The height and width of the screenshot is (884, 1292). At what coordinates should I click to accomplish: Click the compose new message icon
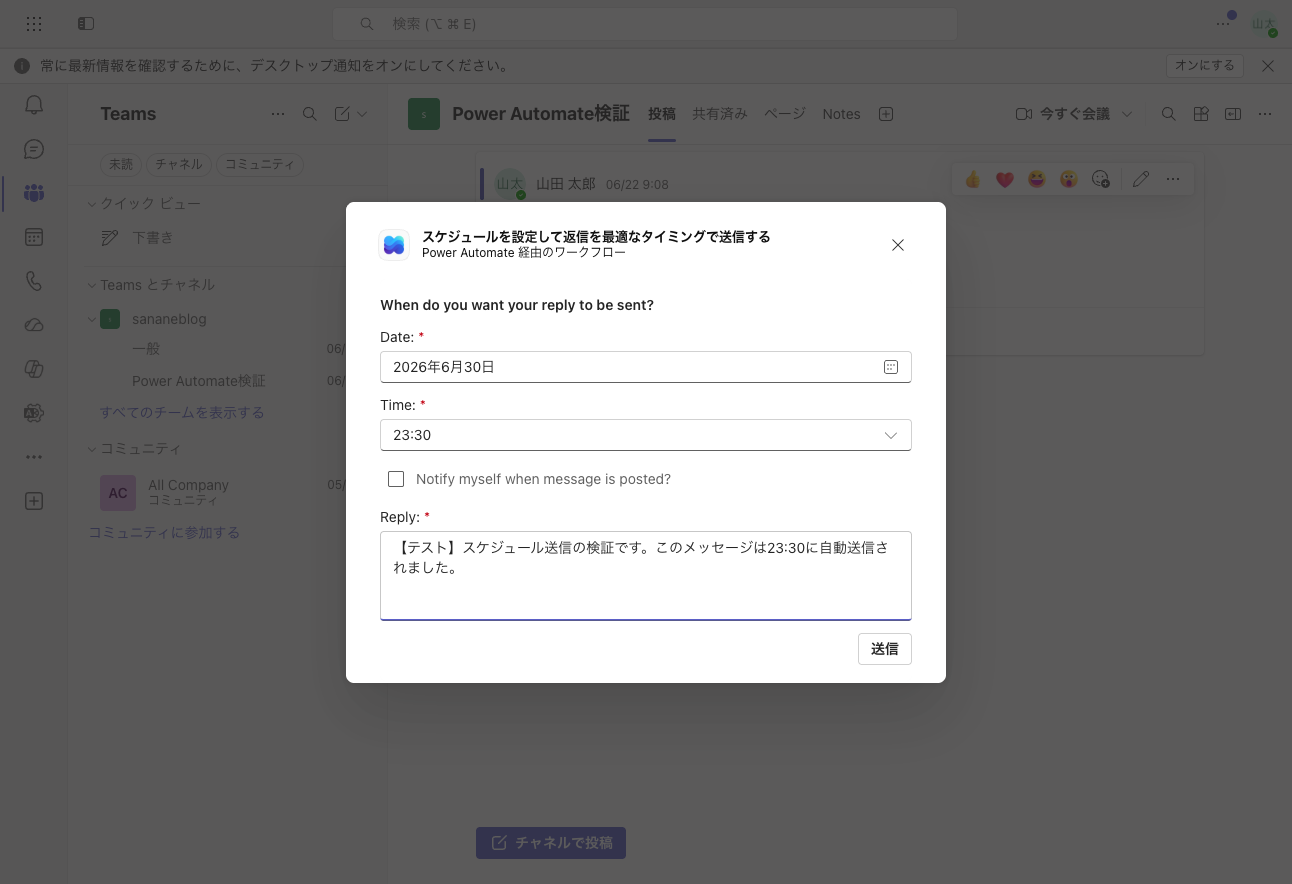(x=342, y=114)
